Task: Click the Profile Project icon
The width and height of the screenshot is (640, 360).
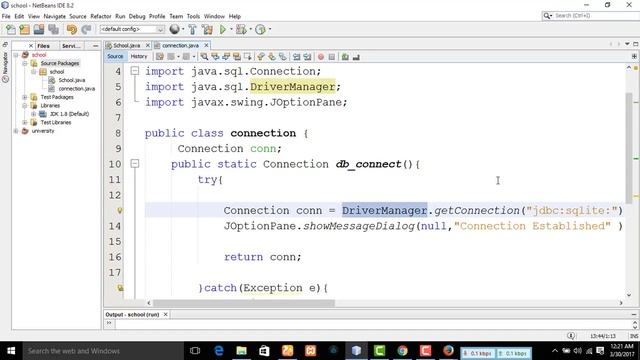Action: (x=260, y=29)
